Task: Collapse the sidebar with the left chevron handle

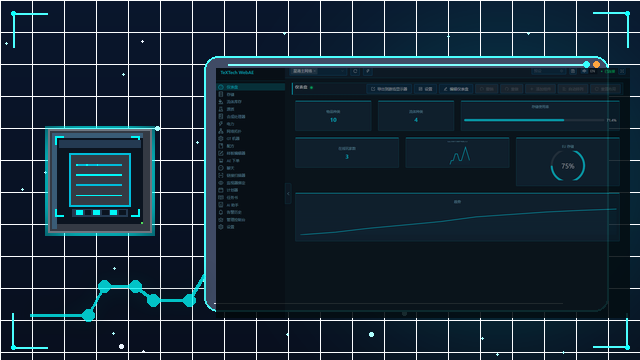Action: [288, 193]
